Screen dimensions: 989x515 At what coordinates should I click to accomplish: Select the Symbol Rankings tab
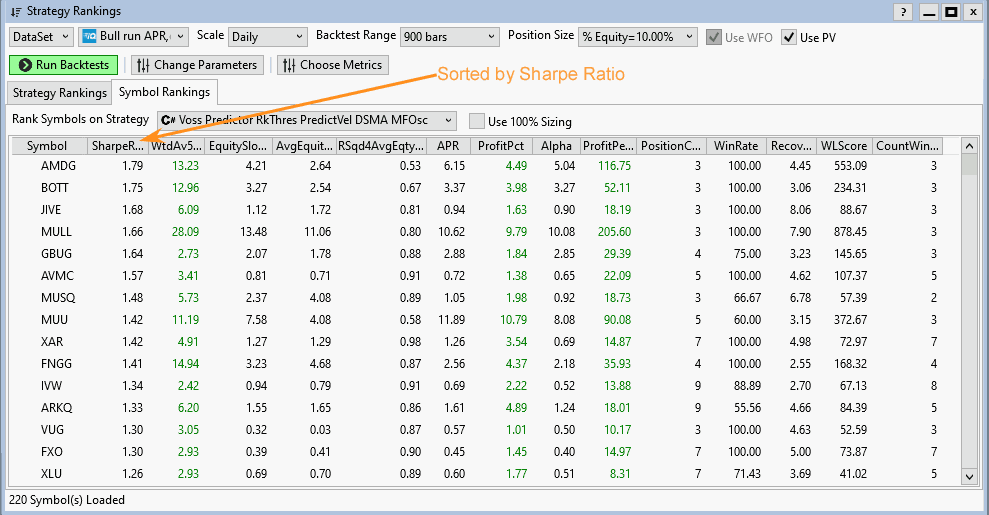[164, 92]
